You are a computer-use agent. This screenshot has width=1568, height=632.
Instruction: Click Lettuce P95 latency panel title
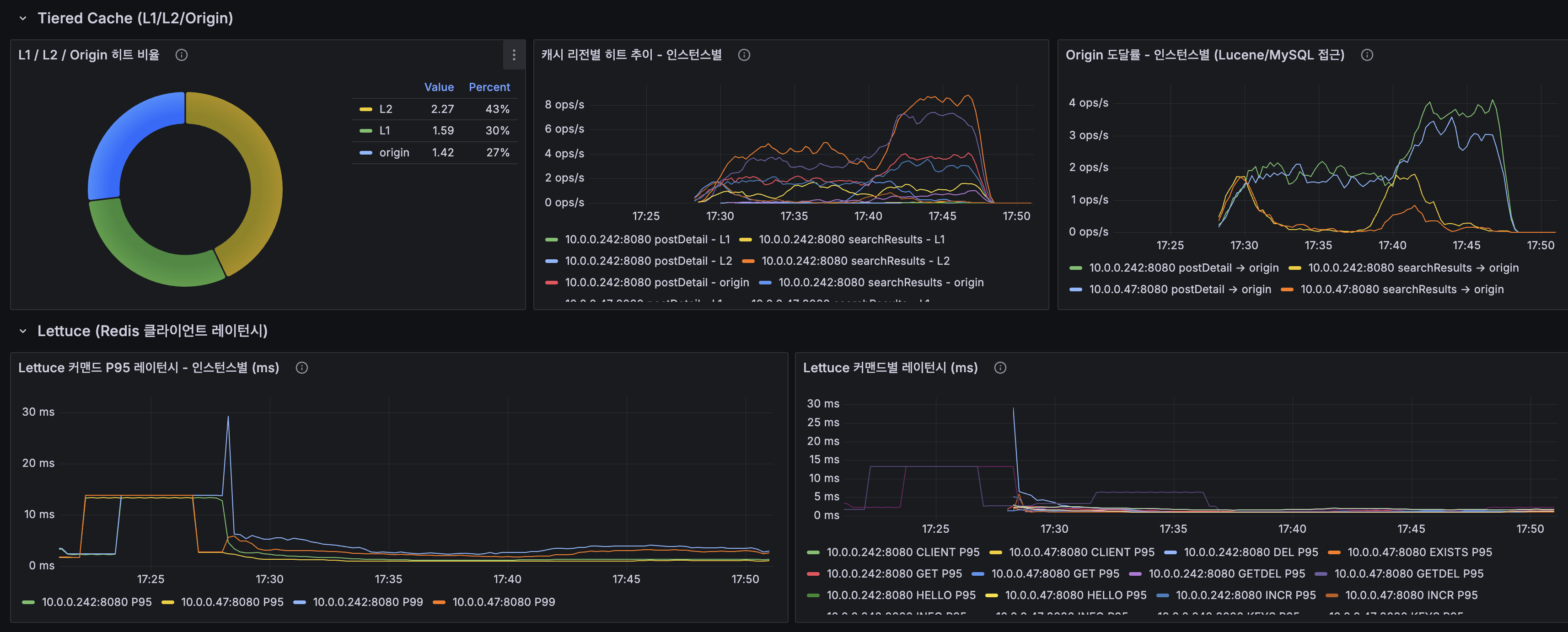point(149,367)
